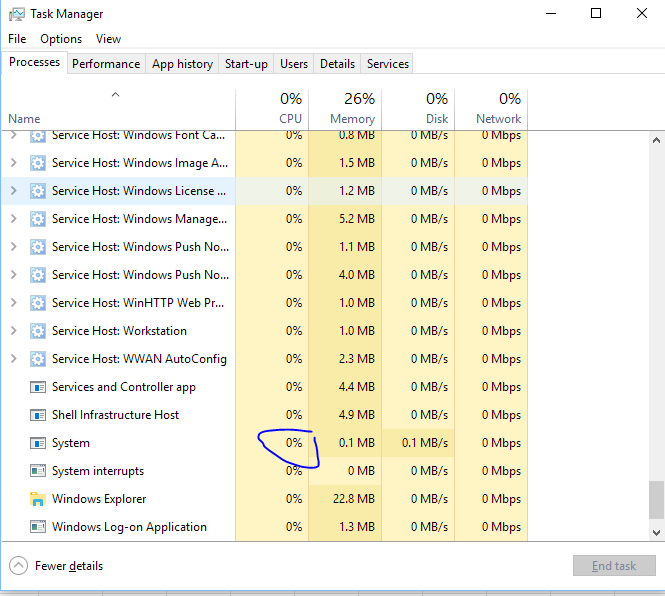Expand the 1.1 MB Windows Push No... row

coord(14,247)
